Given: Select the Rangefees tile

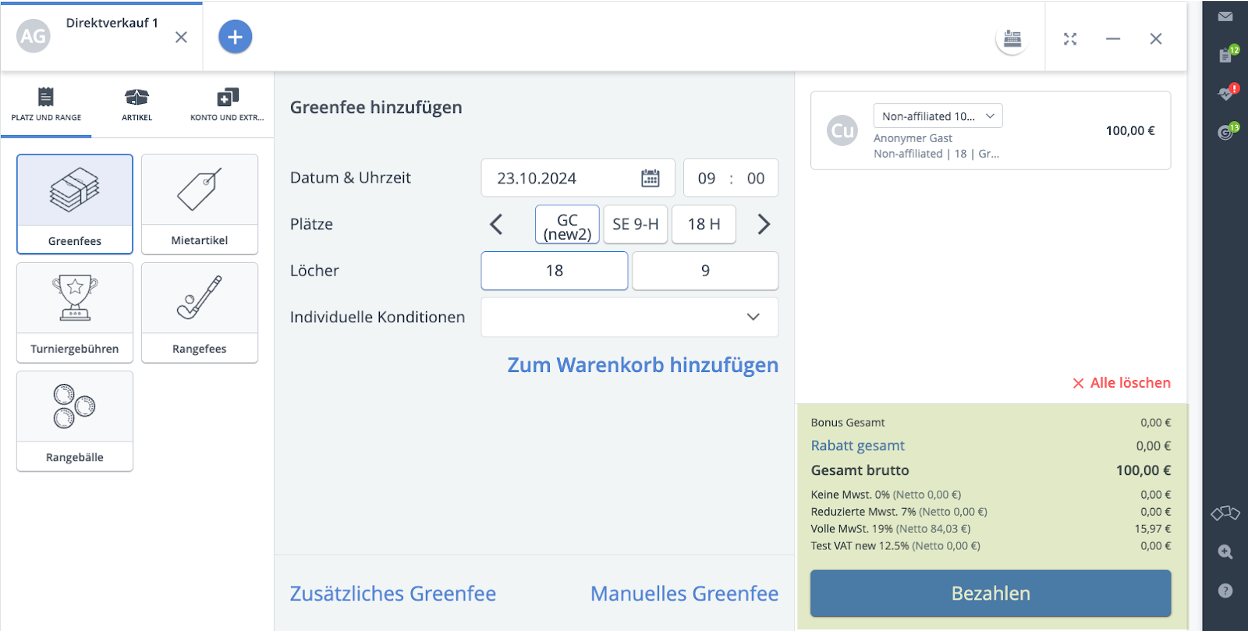Looking at the screenshot, I should click(x=199, y=312).
